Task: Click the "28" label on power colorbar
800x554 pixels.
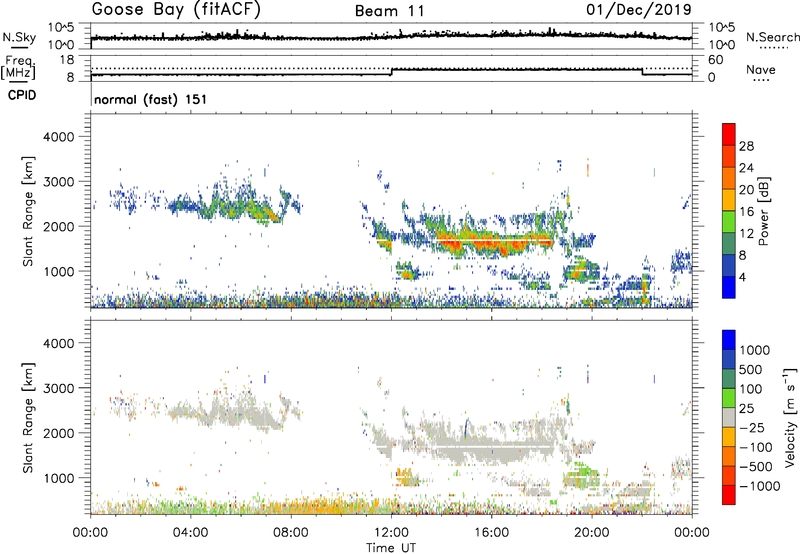Action: pos(746,146)
